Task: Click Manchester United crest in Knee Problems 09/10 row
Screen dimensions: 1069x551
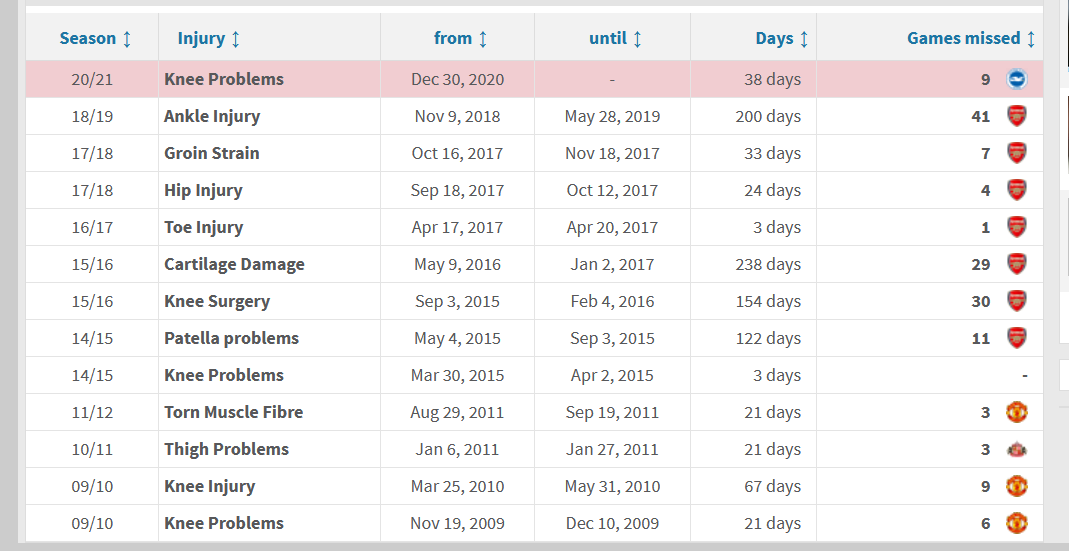Action: [1016, 523]
